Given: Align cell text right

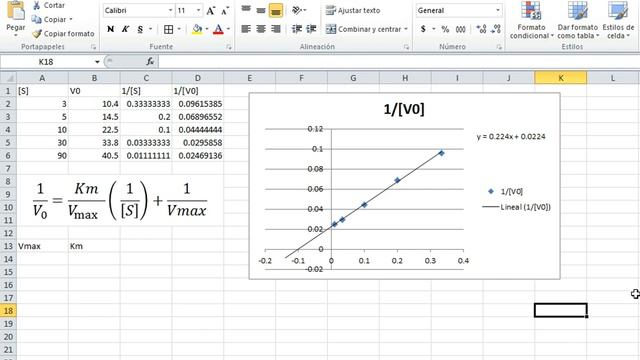Looking at the screenshot, I should [276, 29].
